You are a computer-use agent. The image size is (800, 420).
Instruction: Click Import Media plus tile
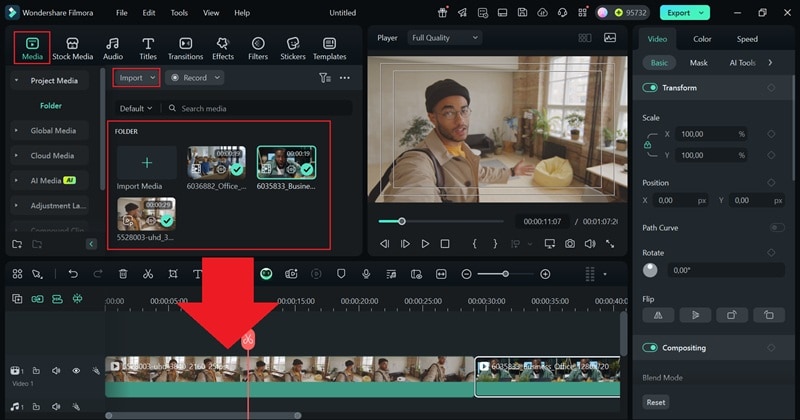147,163
